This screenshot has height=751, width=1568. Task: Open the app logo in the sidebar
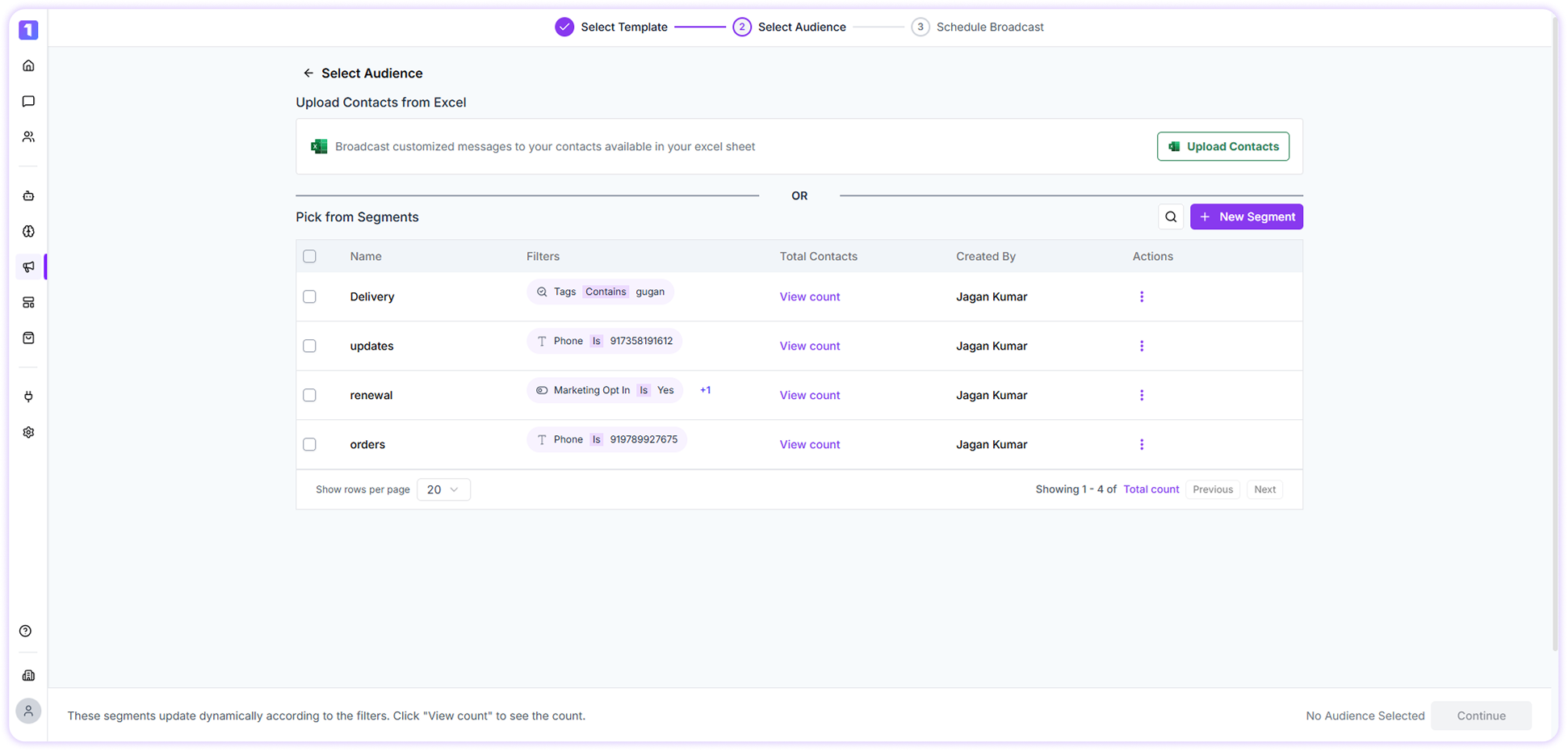pos(28,30)
